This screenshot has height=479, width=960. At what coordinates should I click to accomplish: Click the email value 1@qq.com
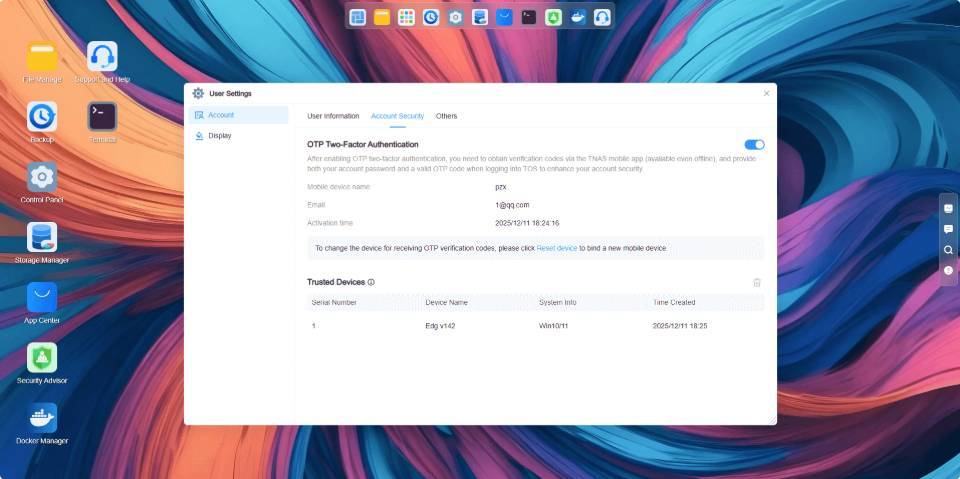tap(512, 205)
